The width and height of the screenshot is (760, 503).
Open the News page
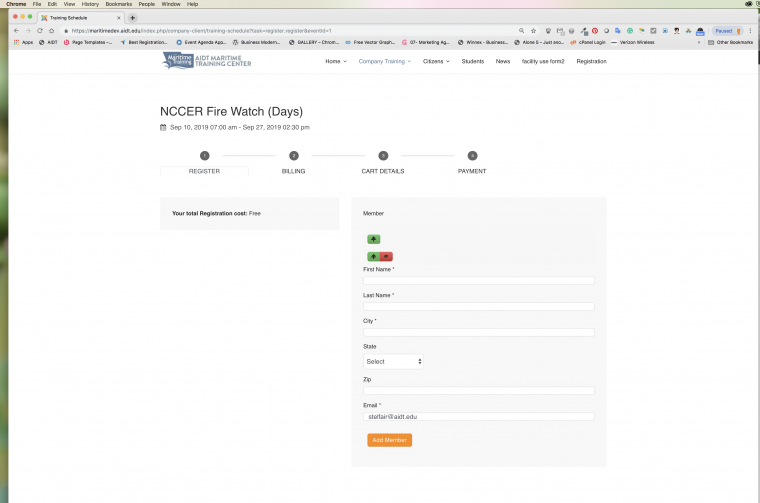503,62
